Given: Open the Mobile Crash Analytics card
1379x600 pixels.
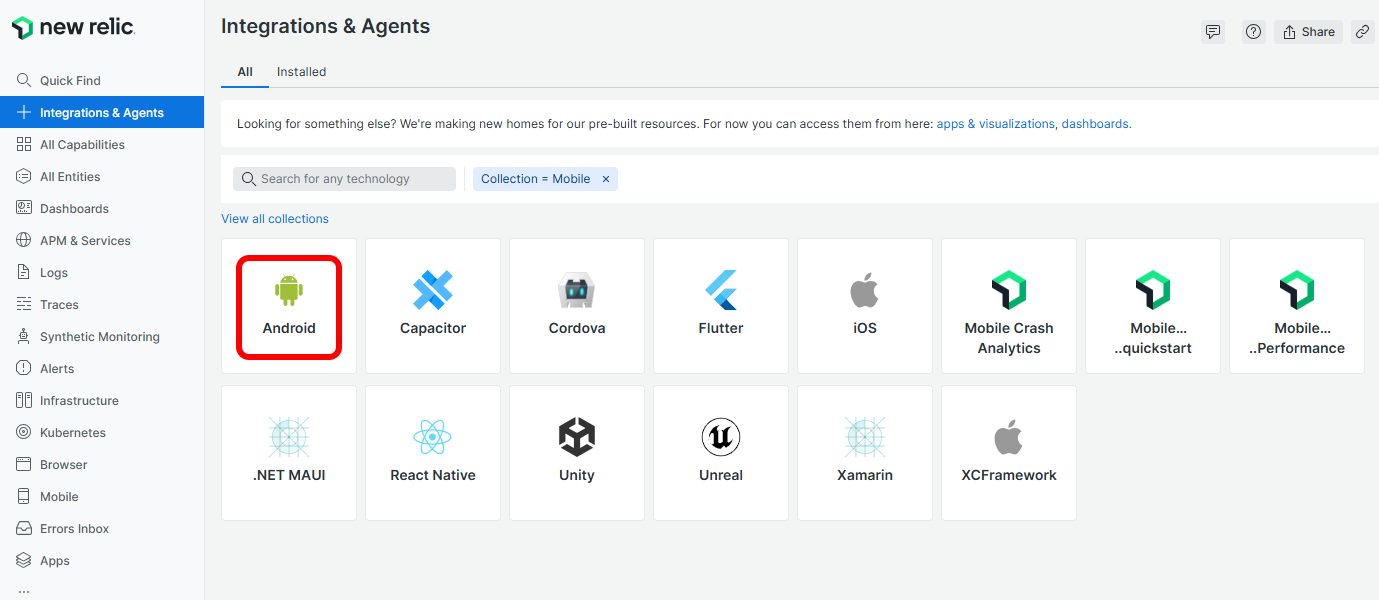Looking at the screenshot, I should point(1009,306).
